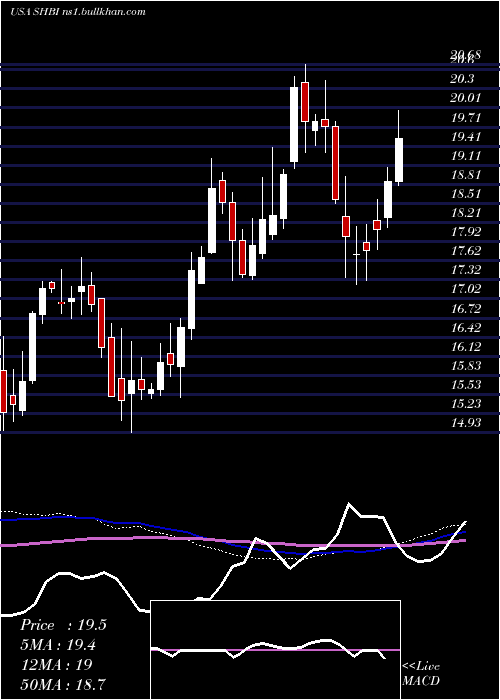The height and width of the screenshot is (700, 500).
Task: Click the 16.72 price axis label
Action: pos(466,308)
